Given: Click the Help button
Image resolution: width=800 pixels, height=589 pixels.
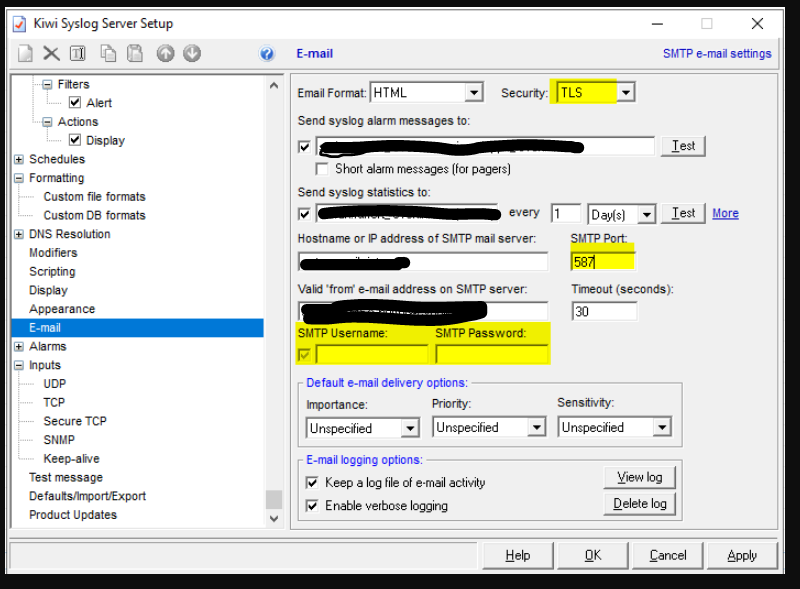Looking at the screenshot, I should [x=517, y=555].
